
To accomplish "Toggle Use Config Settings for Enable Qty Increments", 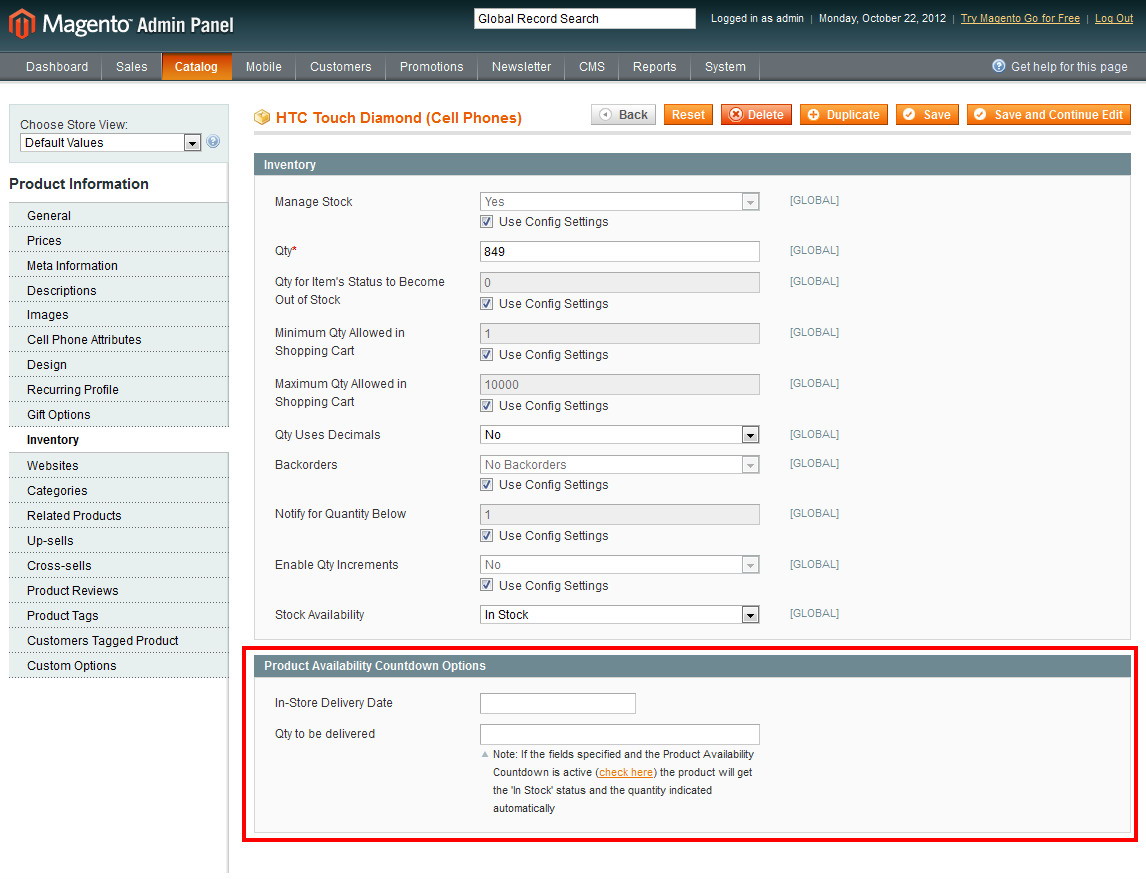I will (x=486, y=585).
